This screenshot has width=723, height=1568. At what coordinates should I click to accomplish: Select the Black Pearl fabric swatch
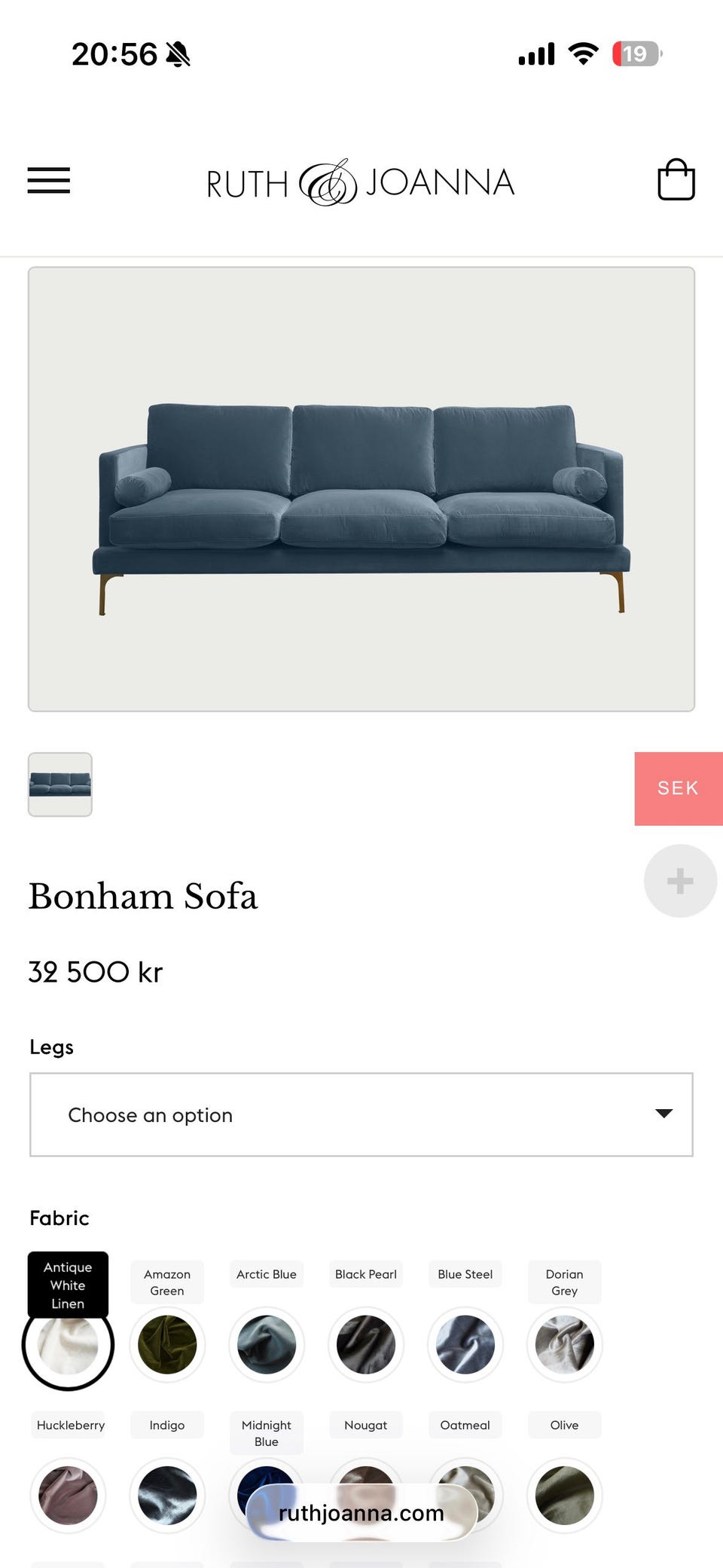pos(366,1345)
